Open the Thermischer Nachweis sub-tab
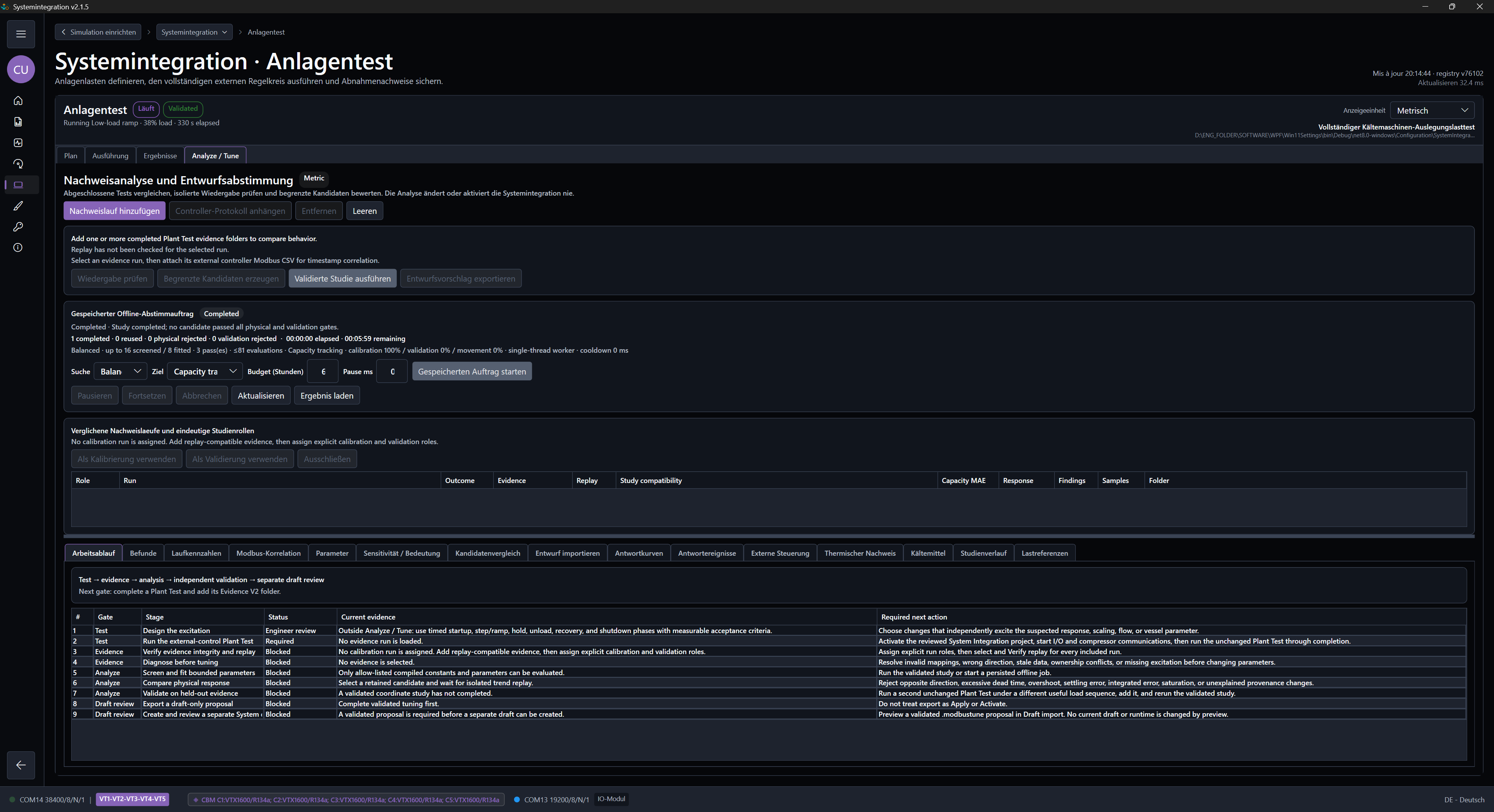Image resolution: width=1494 pixels, height=812 pixels. (860, 553)
